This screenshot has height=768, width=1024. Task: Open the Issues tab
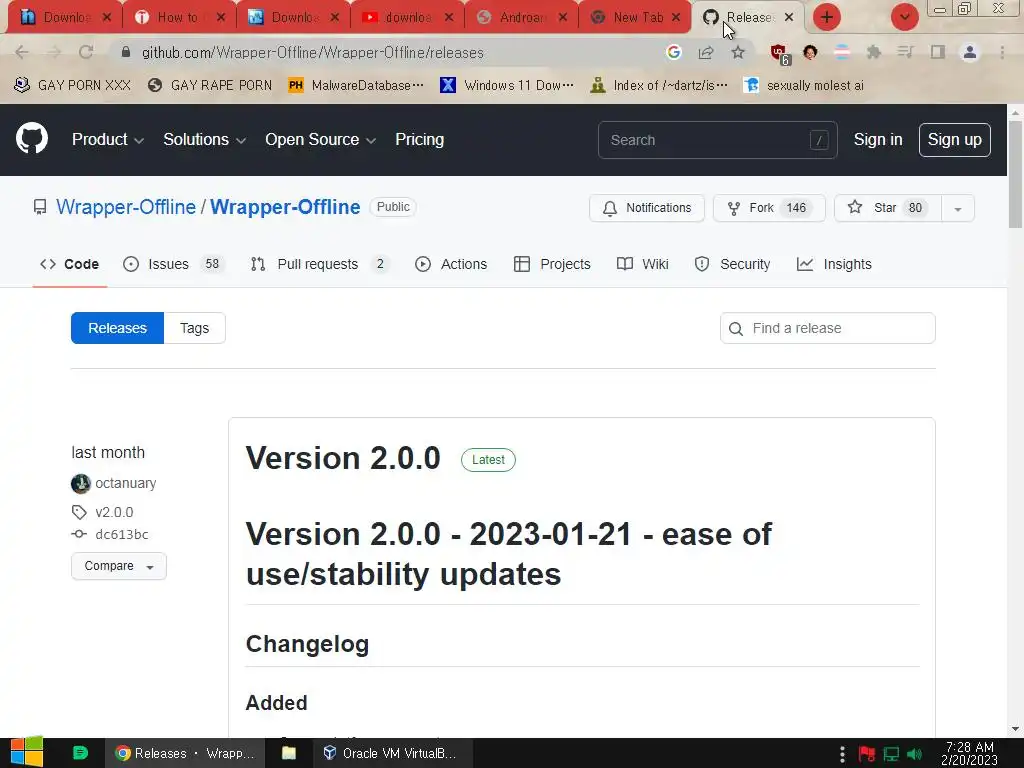(x=174, y=264)
